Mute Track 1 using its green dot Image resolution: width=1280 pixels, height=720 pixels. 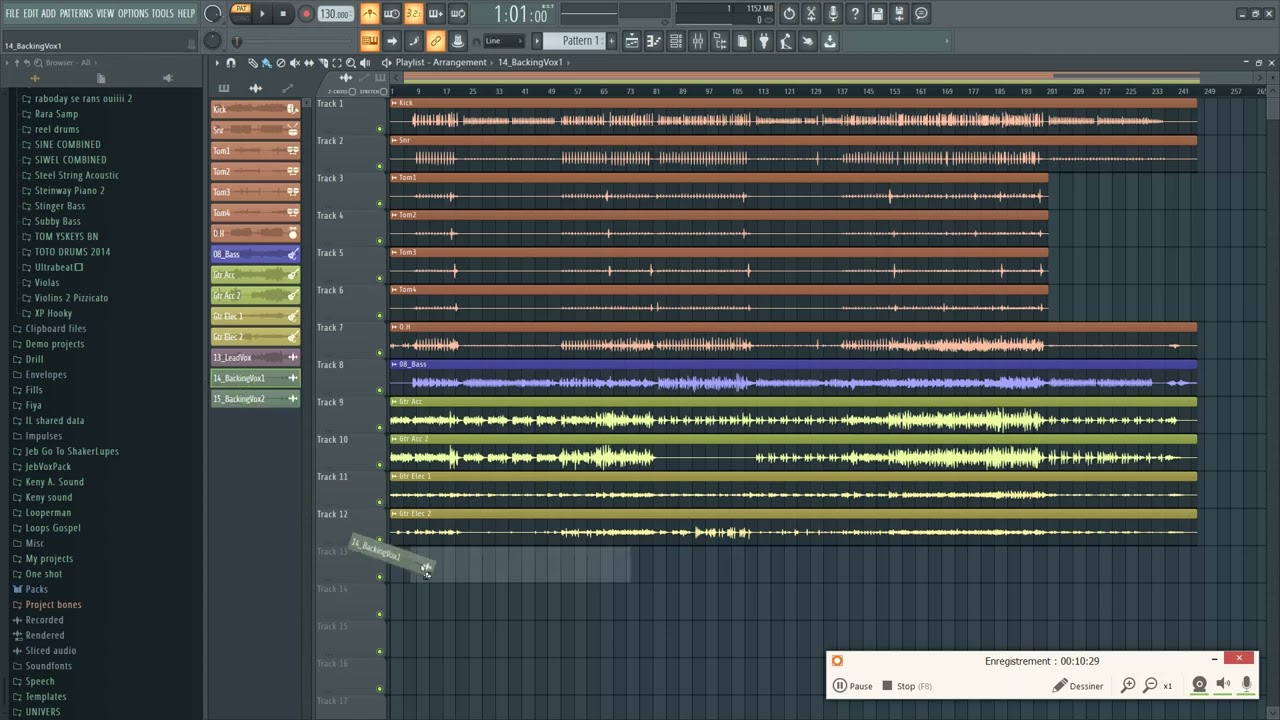(379, 128)
